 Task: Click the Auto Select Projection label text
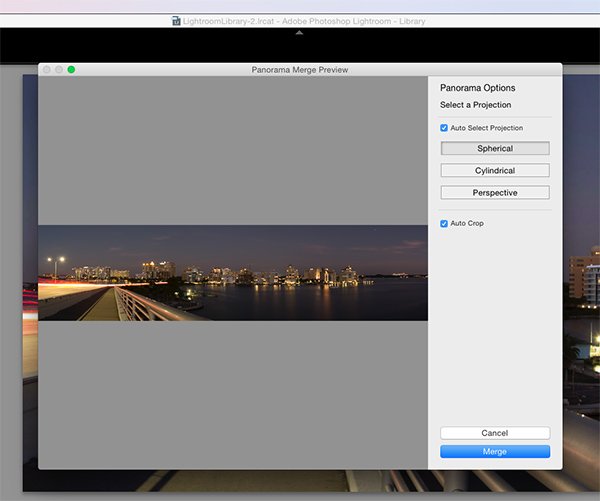(x=486, y=128)
